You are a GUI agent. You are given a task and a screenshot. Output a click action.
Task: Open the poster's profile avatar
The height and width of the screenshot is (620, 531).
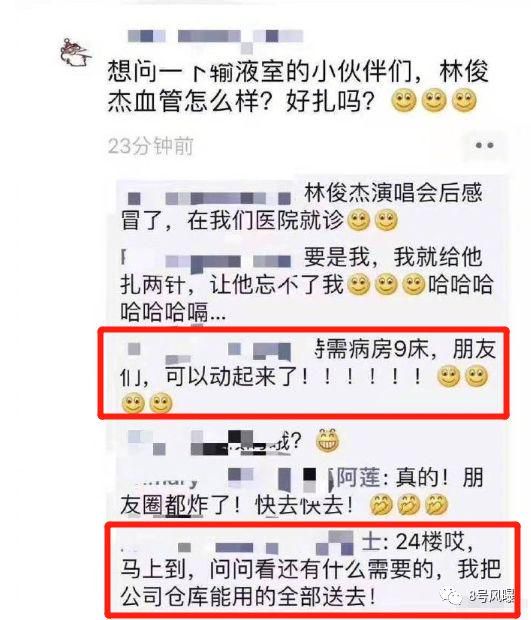[x=76, y=53]
